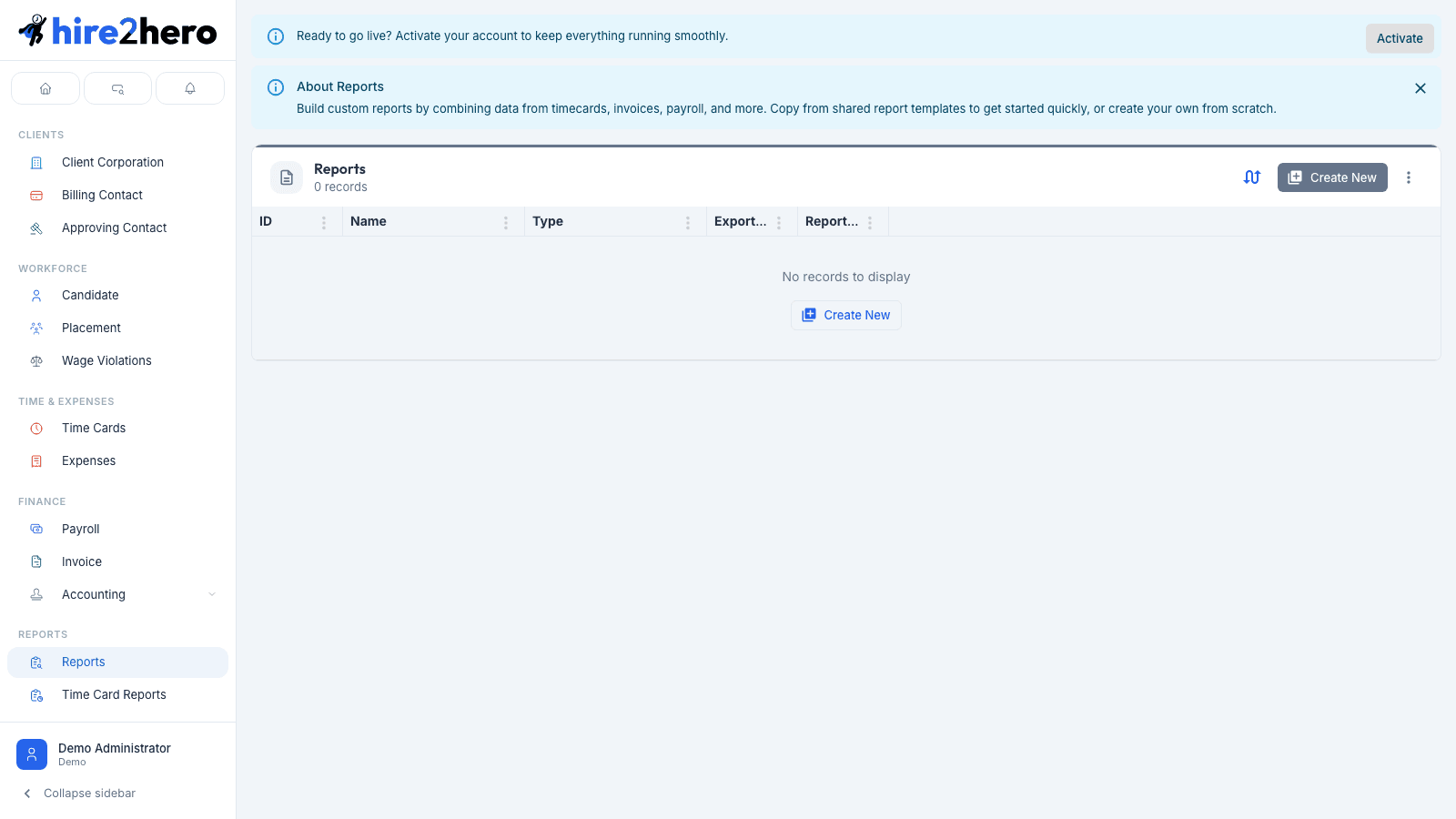
Task: Open the Name column options menu
Action: 506,222
